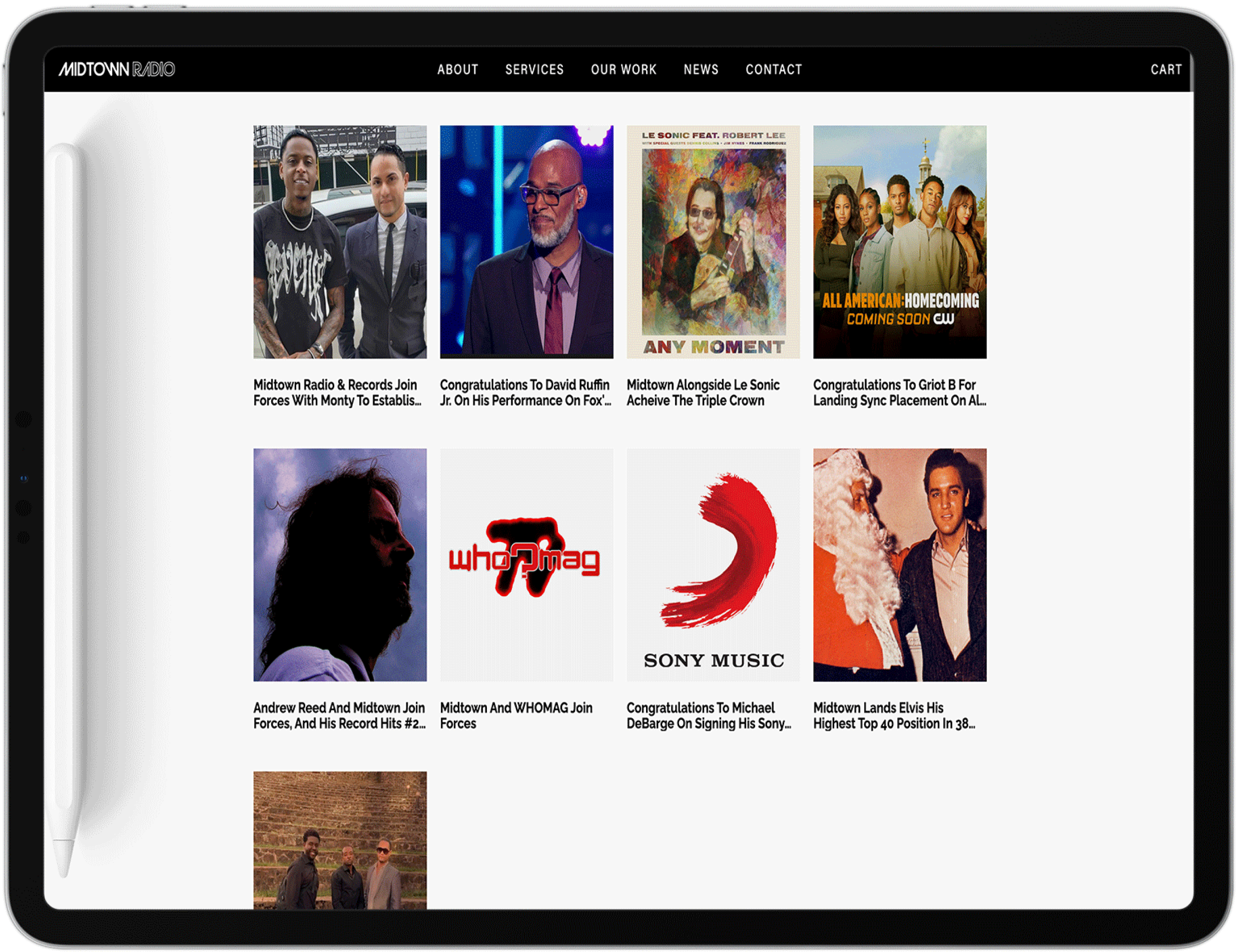Open 'Congratulations To David Ruffin Jr.' article title
Image resolution: width=1240 pixels, height=952 pixels.
[526, 393]
